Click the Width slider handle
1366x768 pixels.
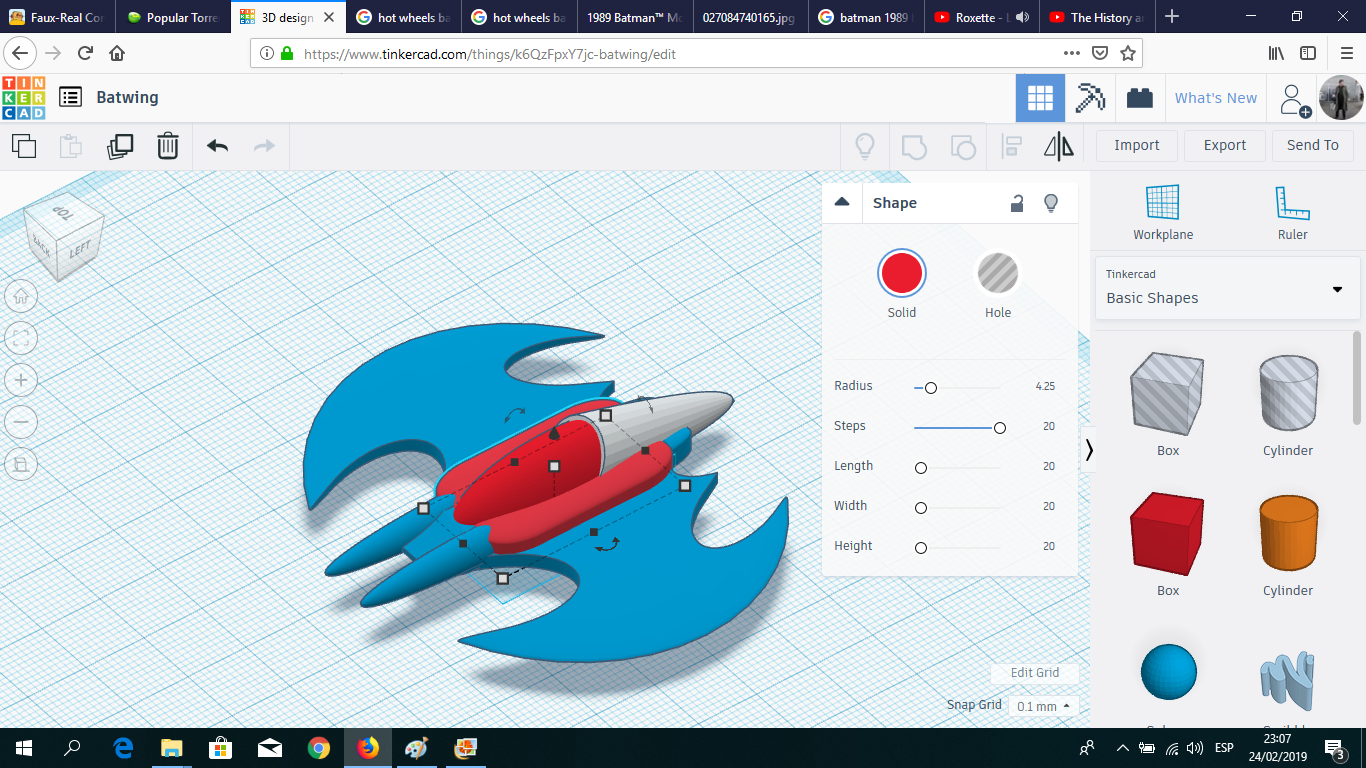point(921,507)
